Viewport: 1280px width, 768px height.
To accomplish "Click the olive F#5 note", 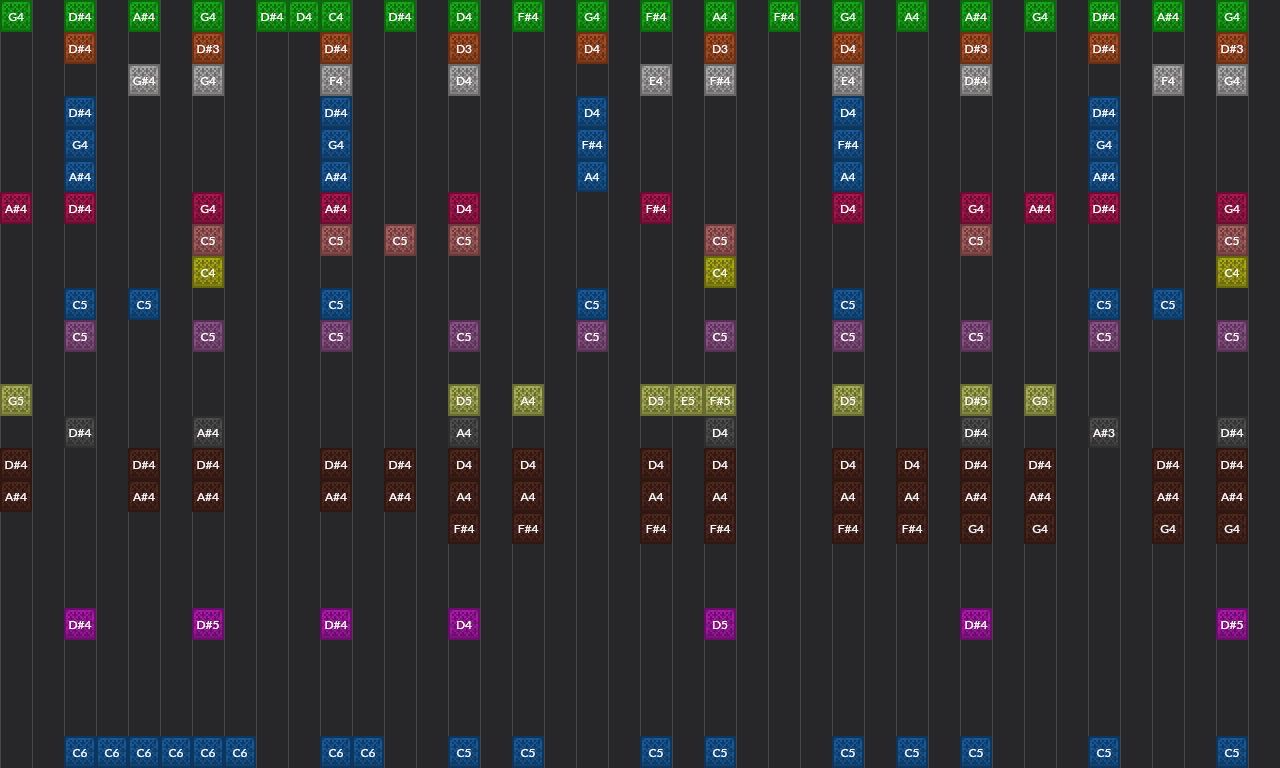I will pyautogui.click(x=720, y=400).
